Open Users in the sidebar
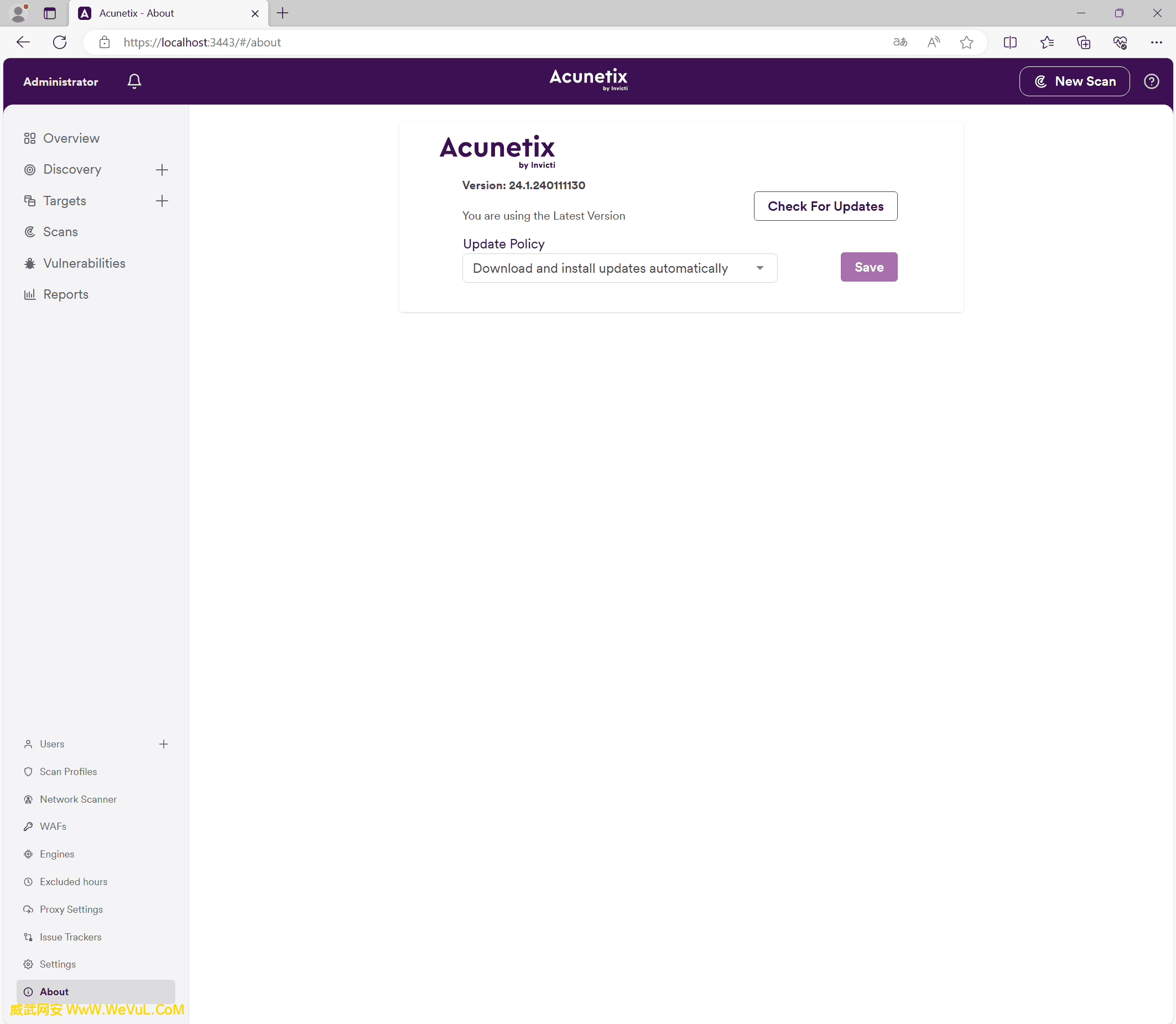1176x1024 pixels. [x=44, y=744]
